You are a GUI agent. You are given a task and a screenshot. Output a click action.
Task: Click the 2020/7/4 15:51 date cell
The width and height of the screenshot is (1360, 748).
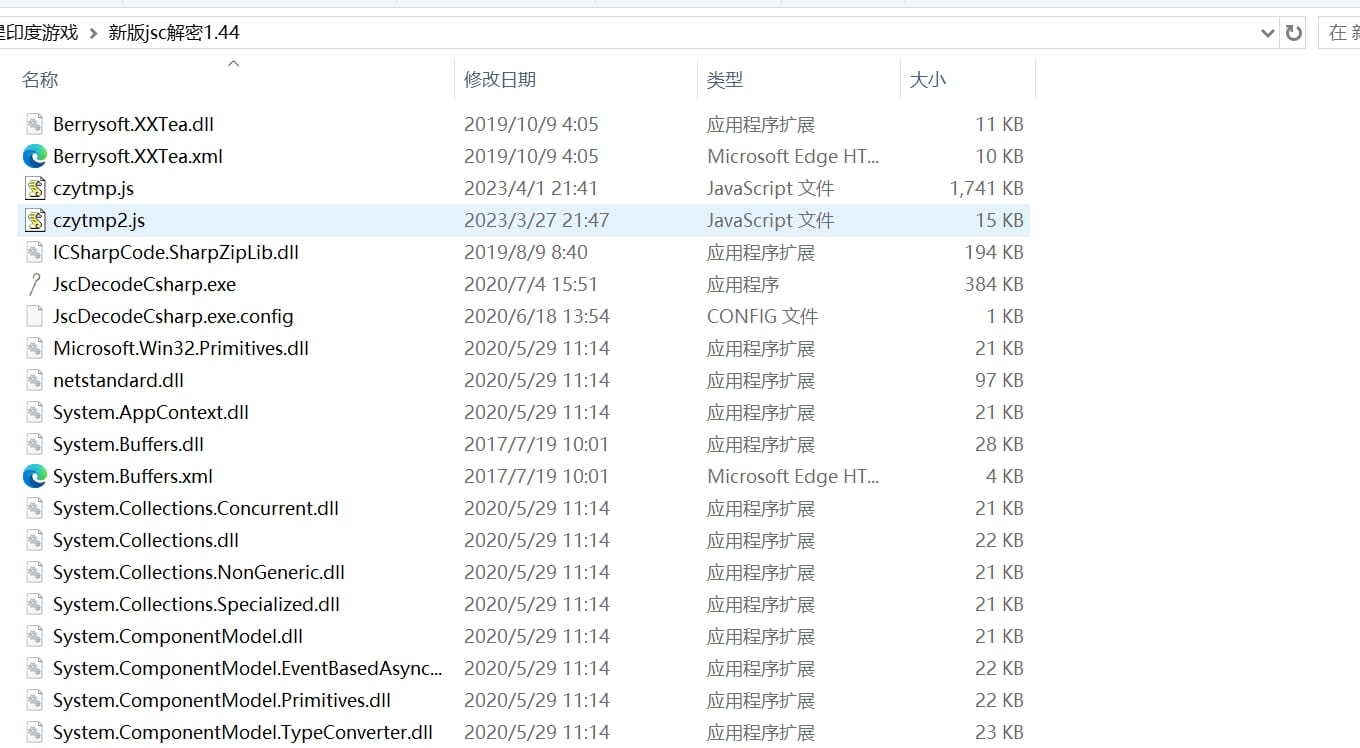click(x=531, y=284)
